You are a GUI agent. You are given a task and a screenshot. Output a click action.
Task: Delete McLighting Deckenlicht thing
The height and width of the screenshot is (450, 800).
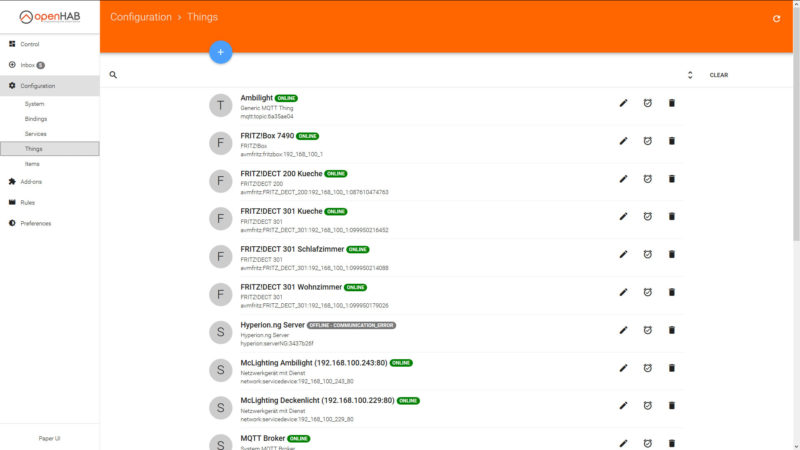(x=671, y=406)
